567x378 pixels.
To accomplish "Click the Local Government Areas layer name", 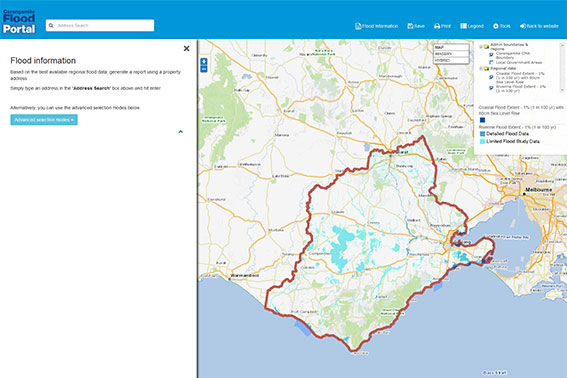I will pyautogui.click(x=519, y=63).
